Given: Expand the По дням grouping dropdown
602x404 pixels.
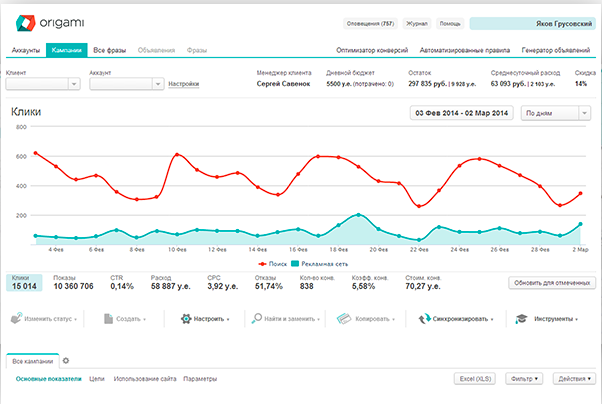Looking at the screenshot, I should pyautogui.click(x=559, y=114).
